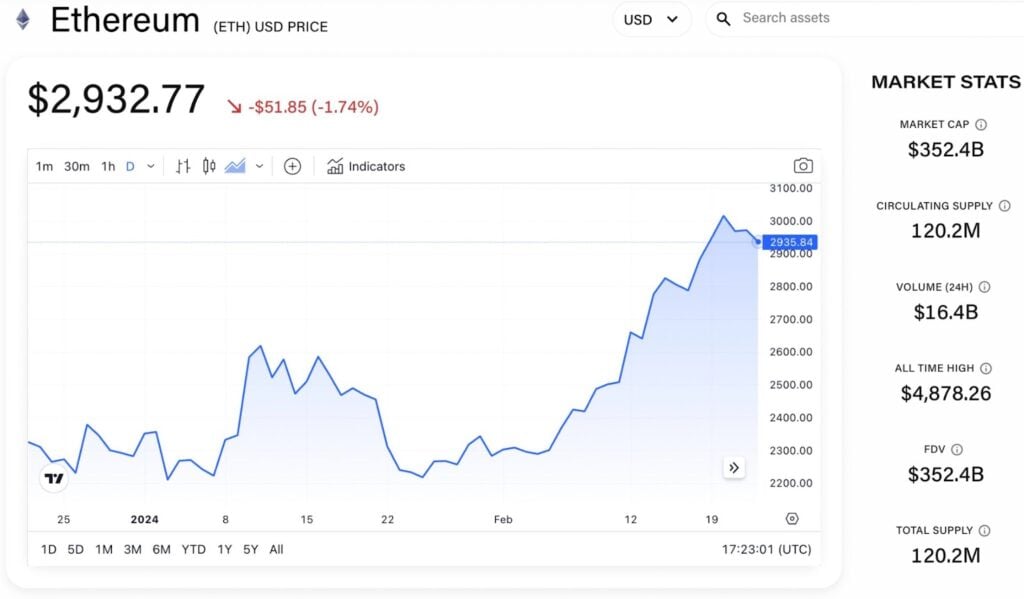The image size is (1024, 599).
Task: Show info for Market Cap
Action: click(981, 124)
